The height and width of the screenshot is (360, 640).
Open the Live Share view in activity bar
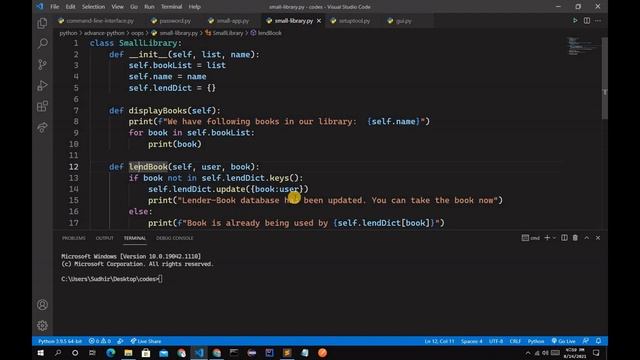(x=42, y=127)
